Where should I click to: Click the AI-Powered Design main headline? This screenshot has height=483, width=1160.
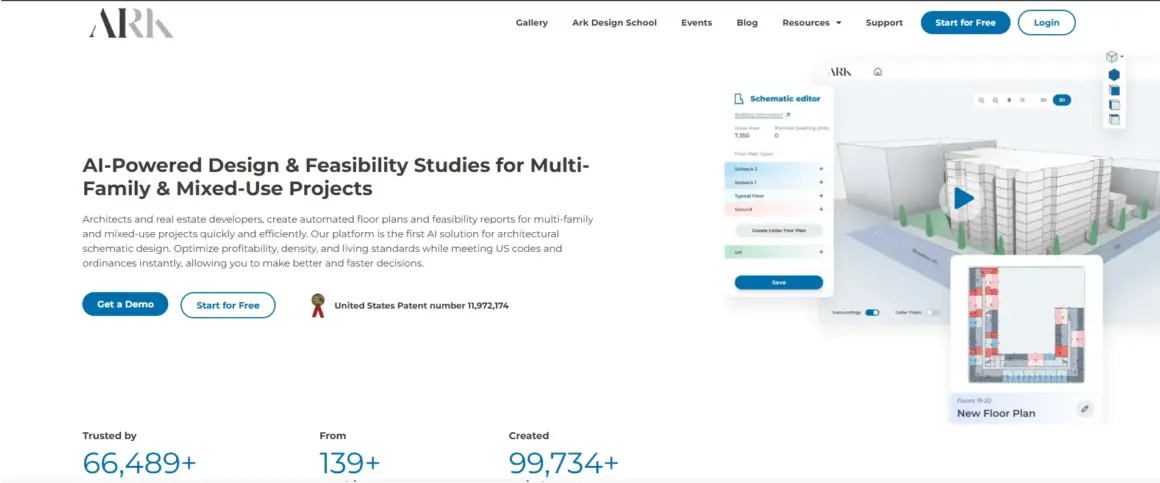(336, 176)
